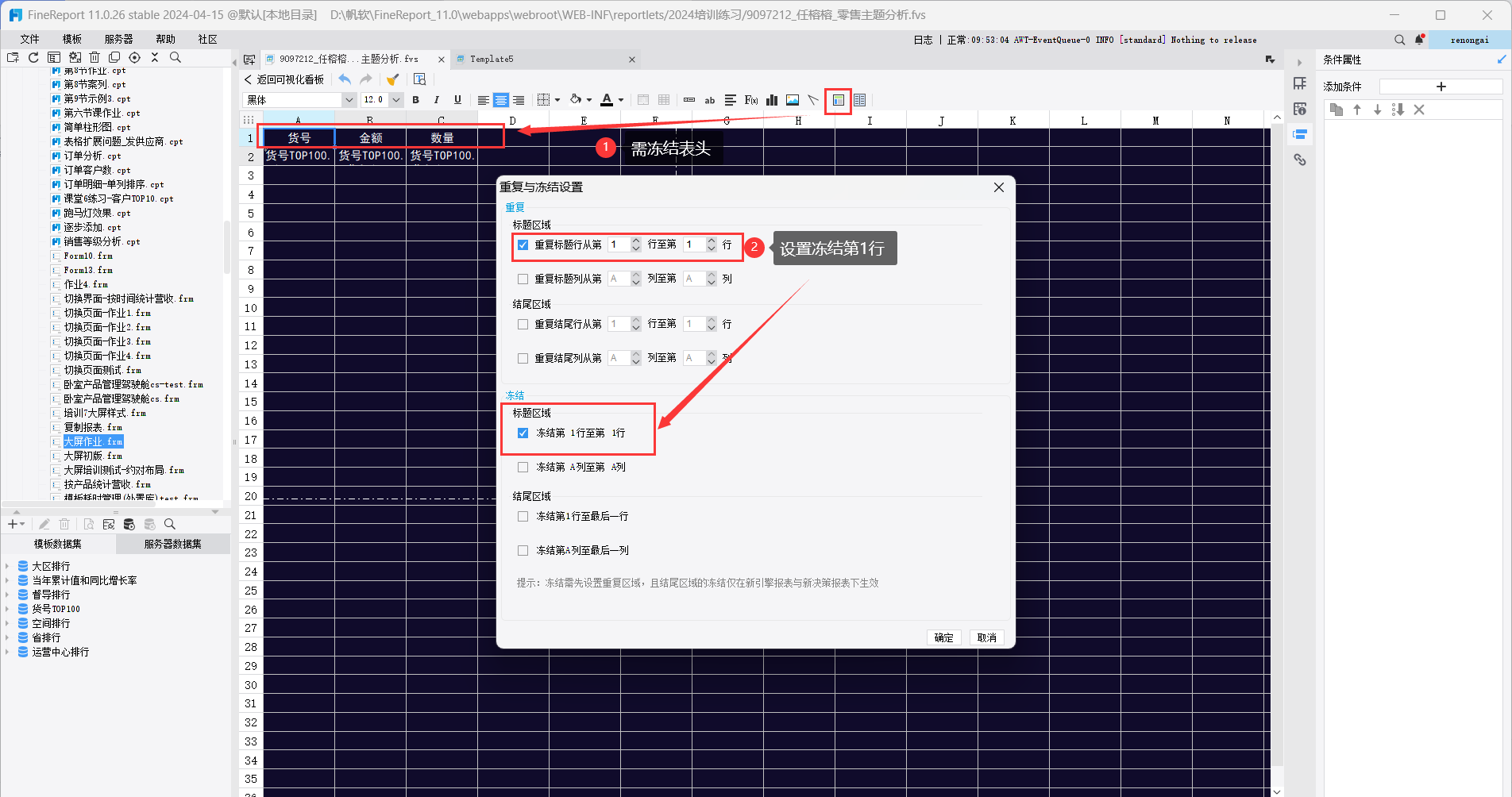Check the 重复标题列从第 checkbox
The image size is (1512, 797).
tap(523, 279)
